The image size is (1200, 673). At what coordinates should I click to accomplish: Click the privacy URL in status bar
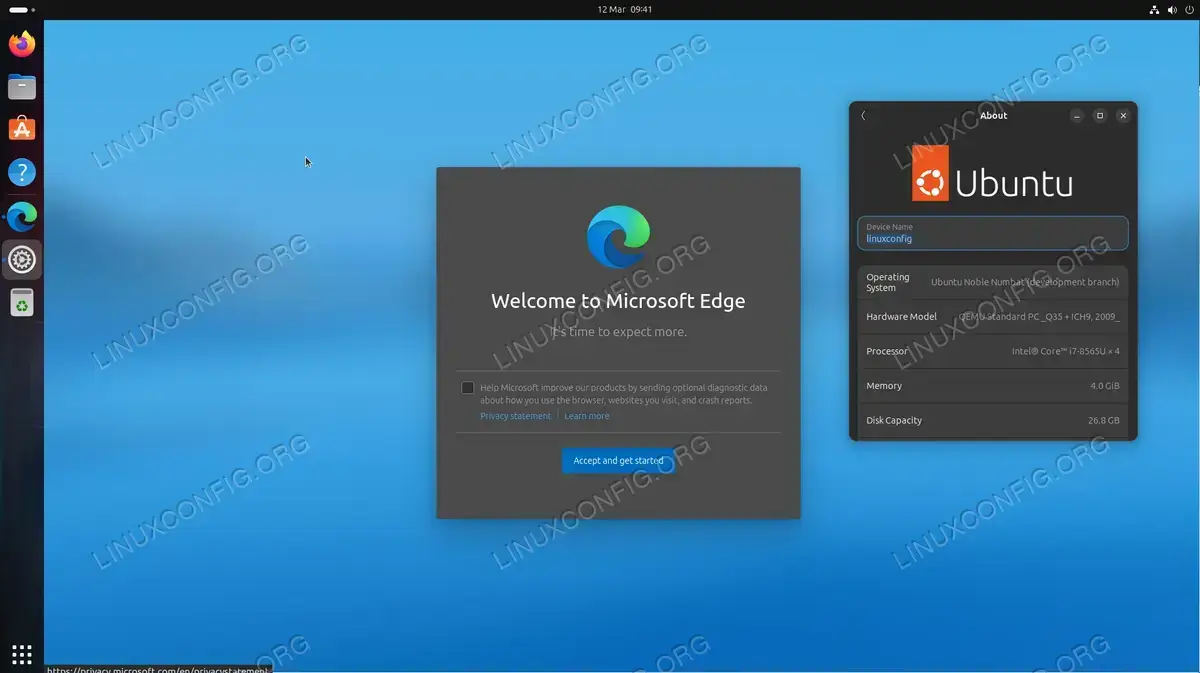[x=157, y=669]
